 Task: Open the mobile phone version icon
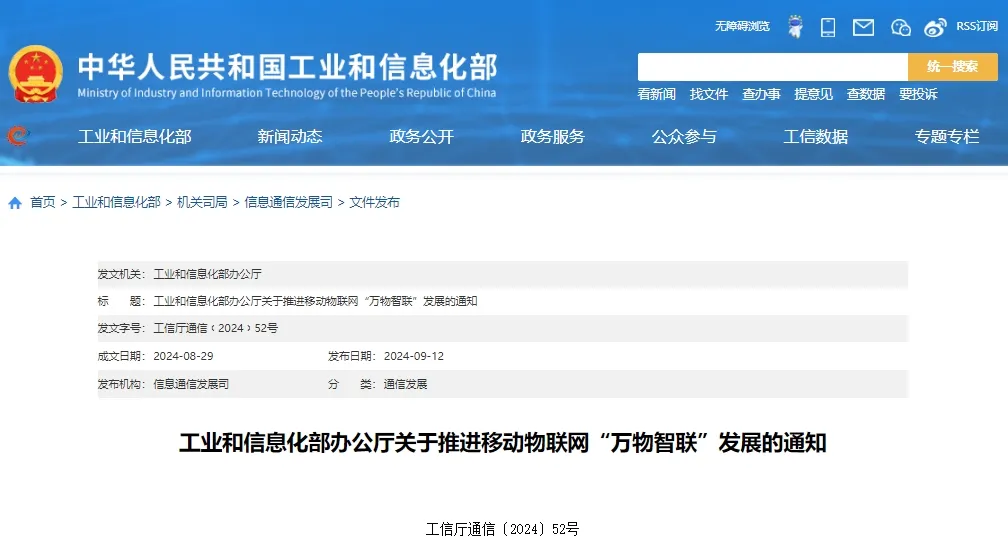[828, 27]
